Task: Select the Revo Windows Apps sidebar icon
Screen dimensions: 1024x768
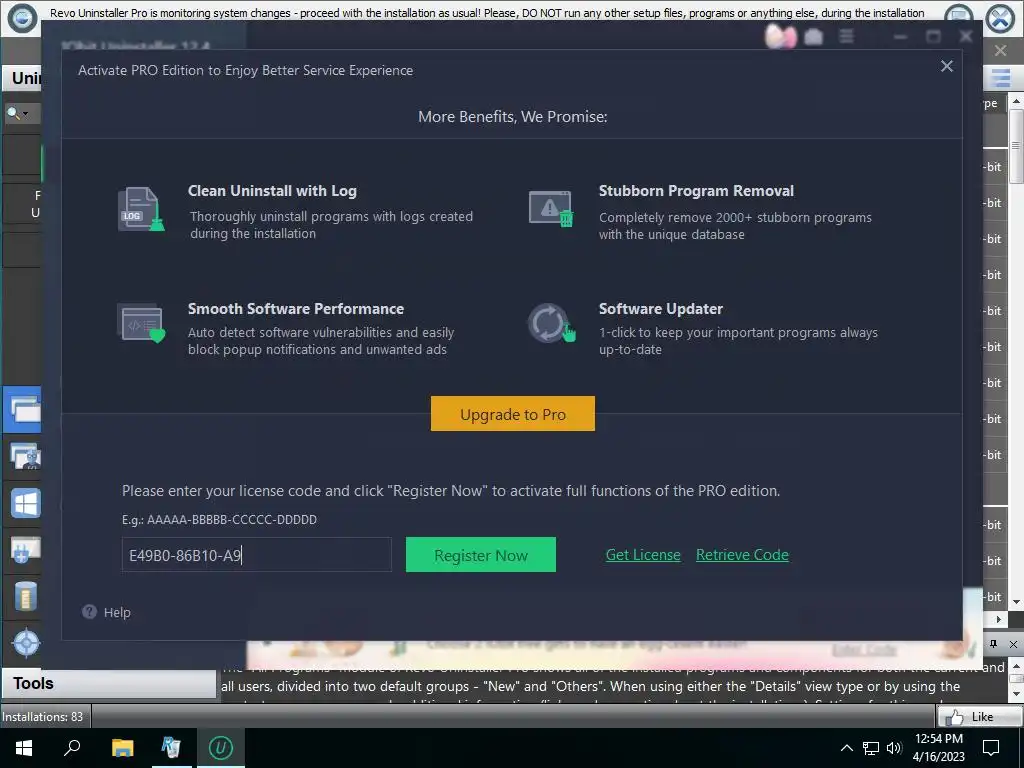Action: coord(25,503)
